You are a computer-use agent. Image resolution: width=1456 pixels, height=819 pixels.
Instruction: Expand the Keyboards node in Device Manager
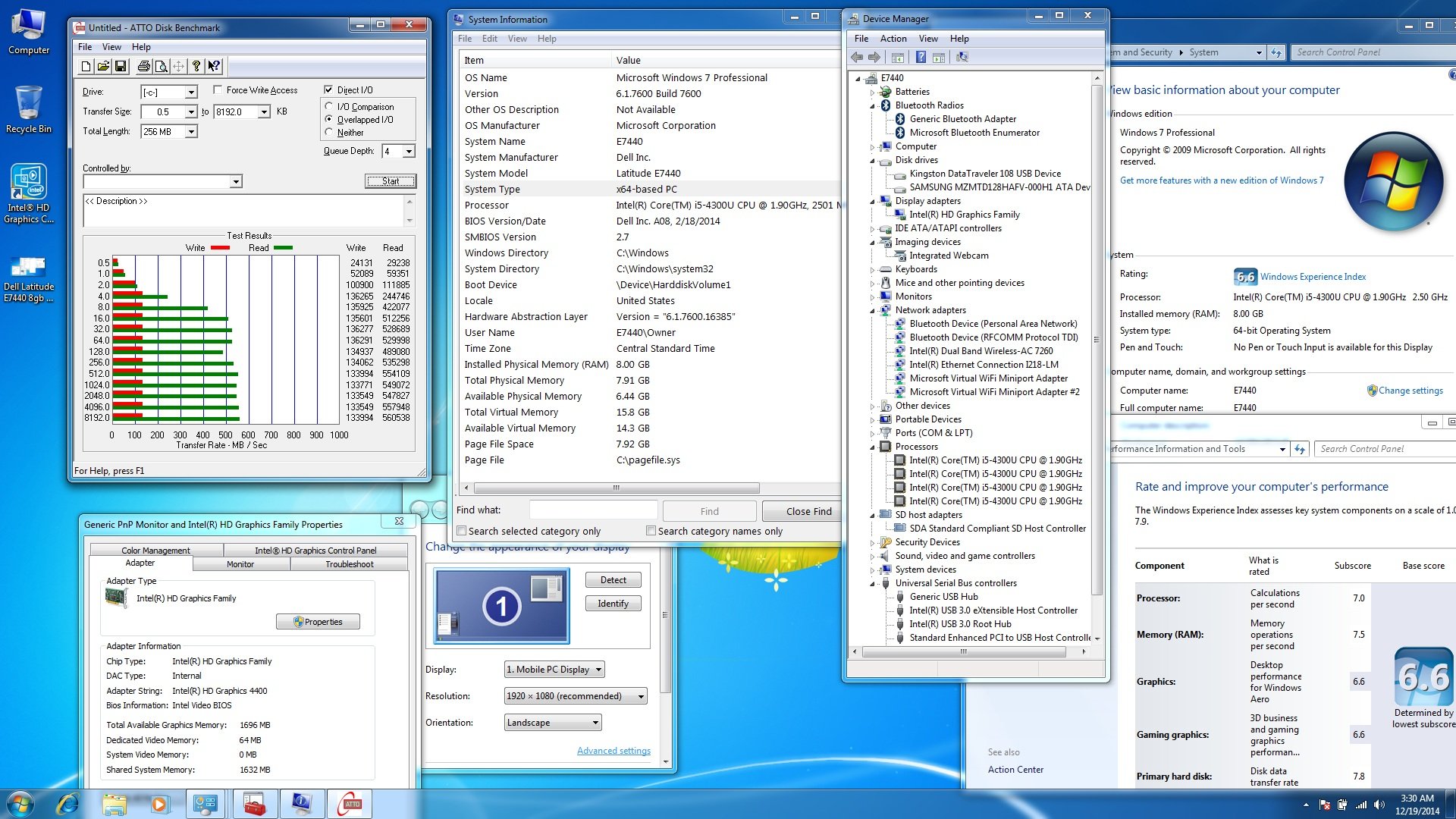(x=872, y=269)
